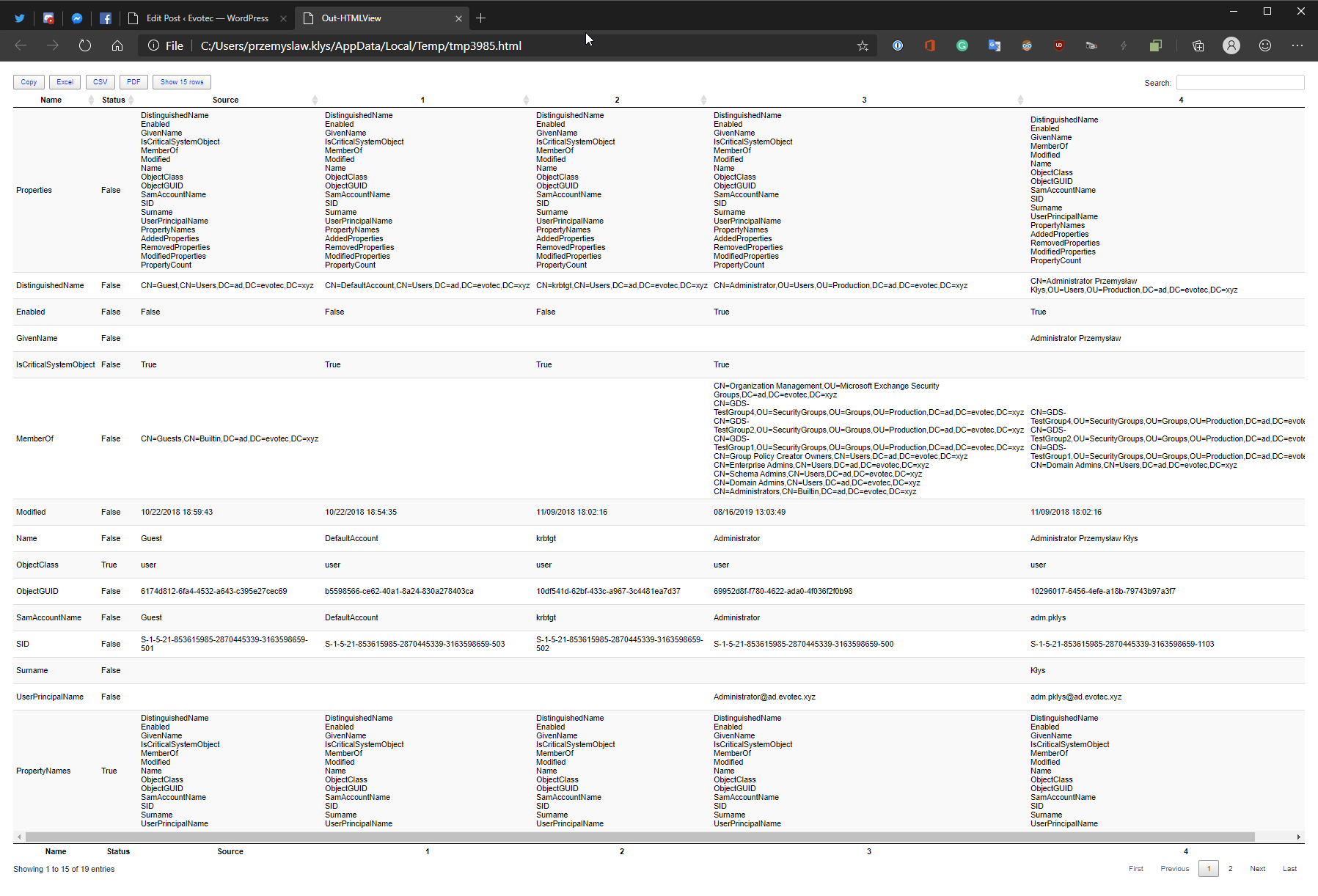Refresh the current page
Screen dimensions: 1318x896
tap(84, 45)
